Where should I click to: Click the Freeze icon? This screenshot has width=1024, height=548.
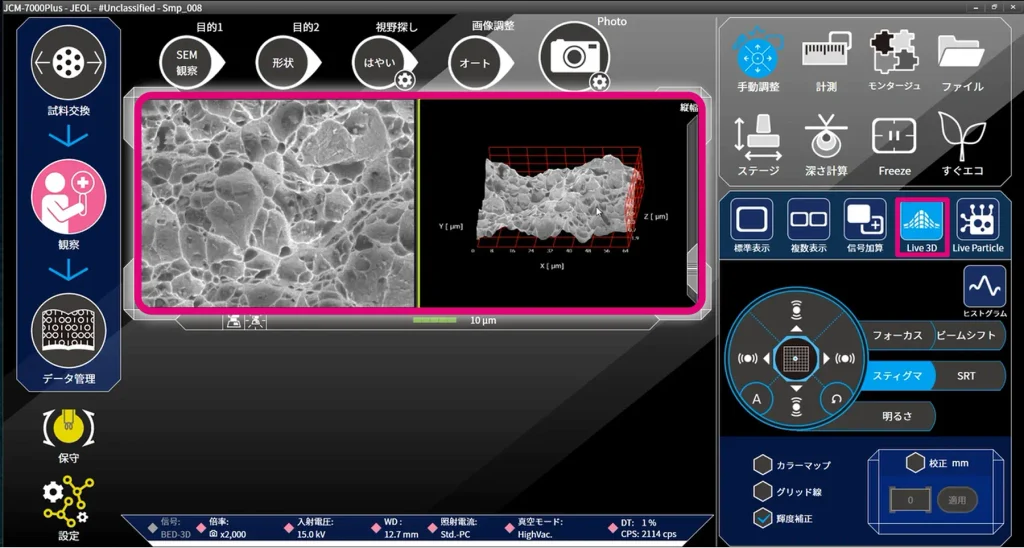pos(894,137)
